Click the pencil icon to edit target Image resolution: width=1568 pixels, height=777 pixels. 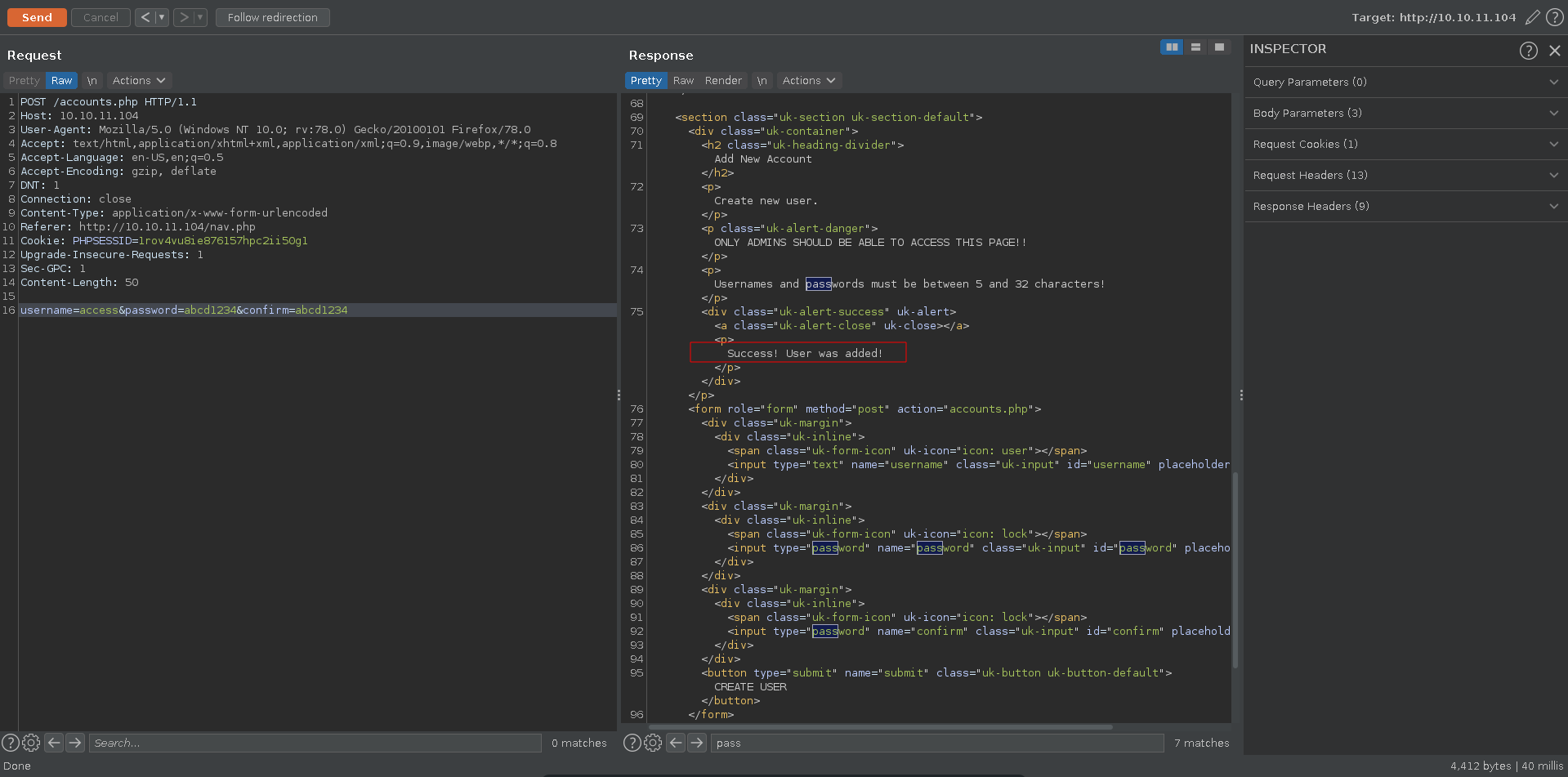pyautogui.click(x=1533, y=17)
